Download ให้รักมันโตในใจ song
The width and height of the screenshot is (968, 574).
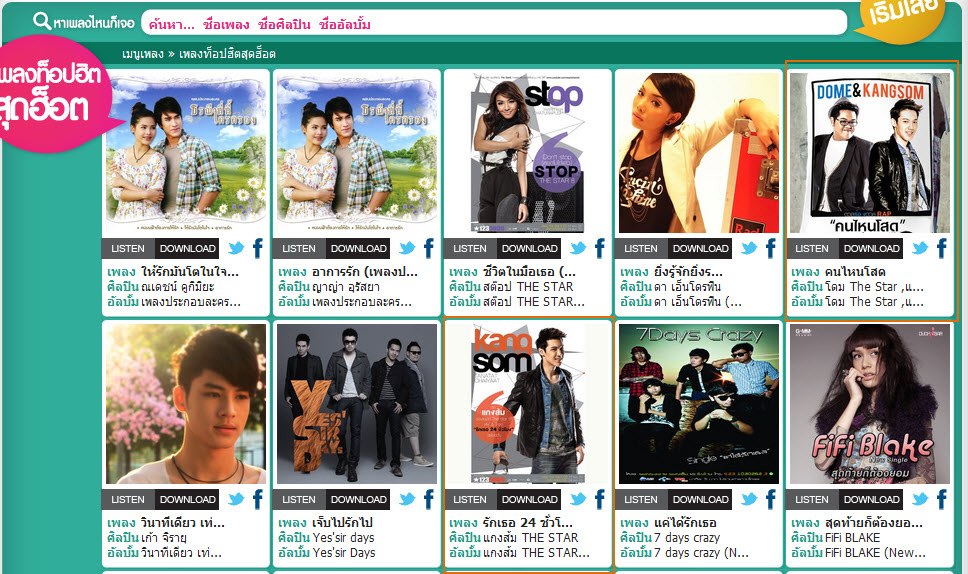[x=187, y=249]
